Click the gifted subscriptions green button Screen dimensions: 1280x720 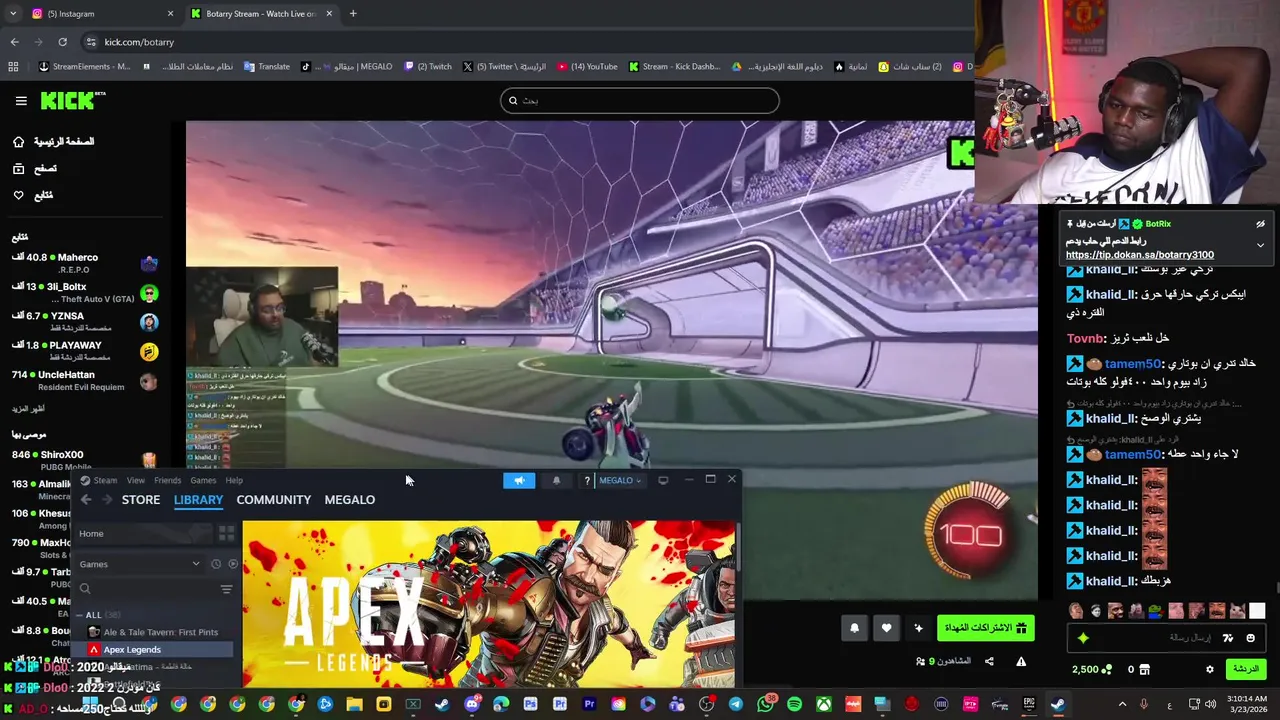point(985,628)
